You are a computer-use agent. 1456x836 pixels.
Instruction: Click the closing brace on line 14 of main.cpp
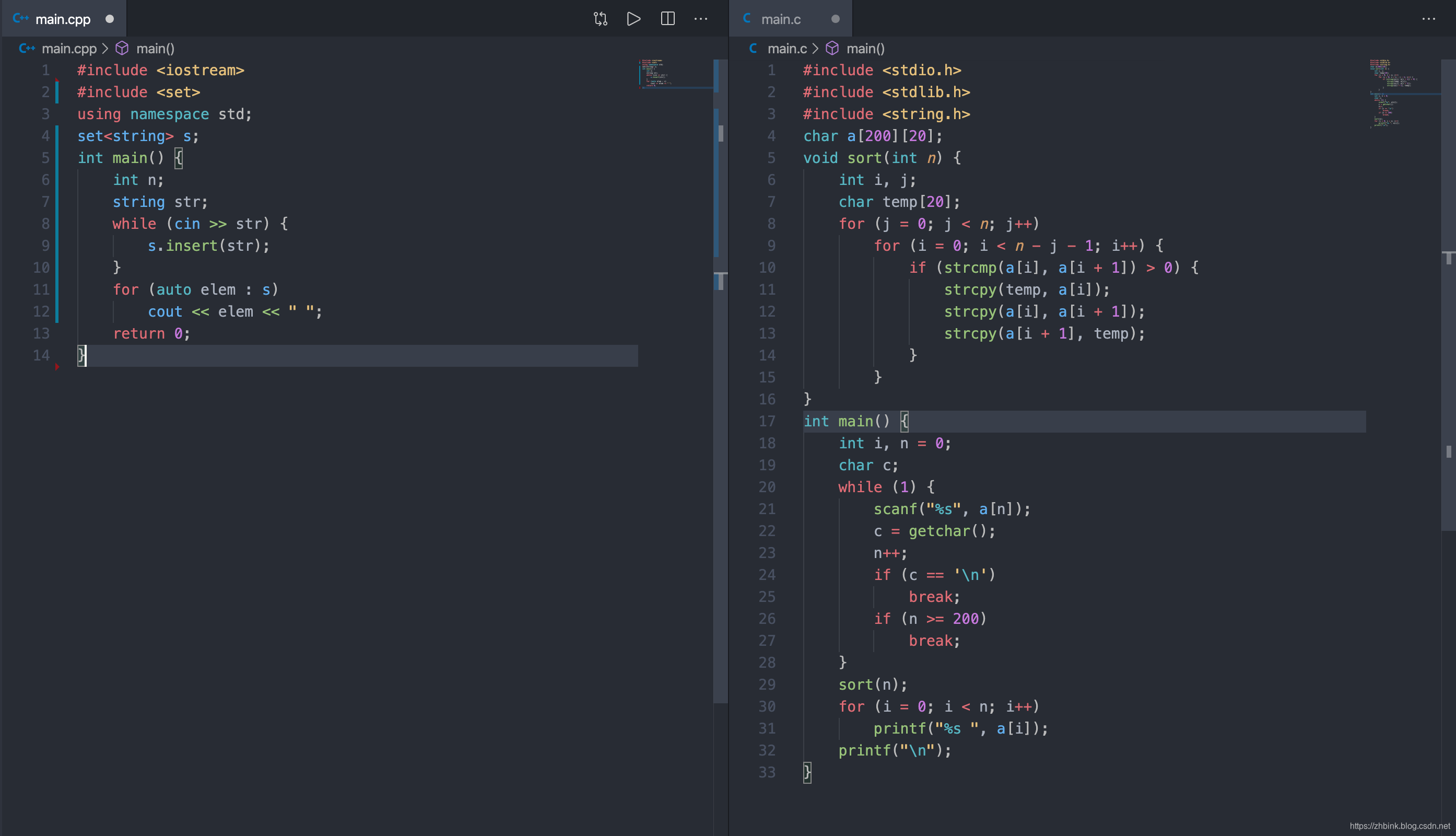(82, 355)
